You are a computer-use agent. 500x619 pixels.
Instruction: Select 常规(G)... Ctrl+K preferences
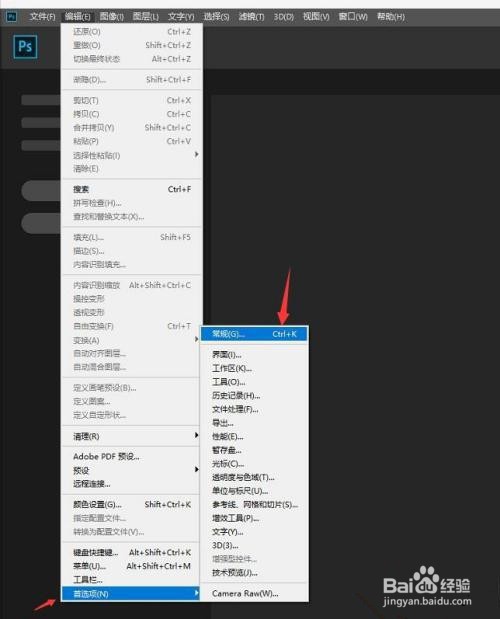coord(254,334)
